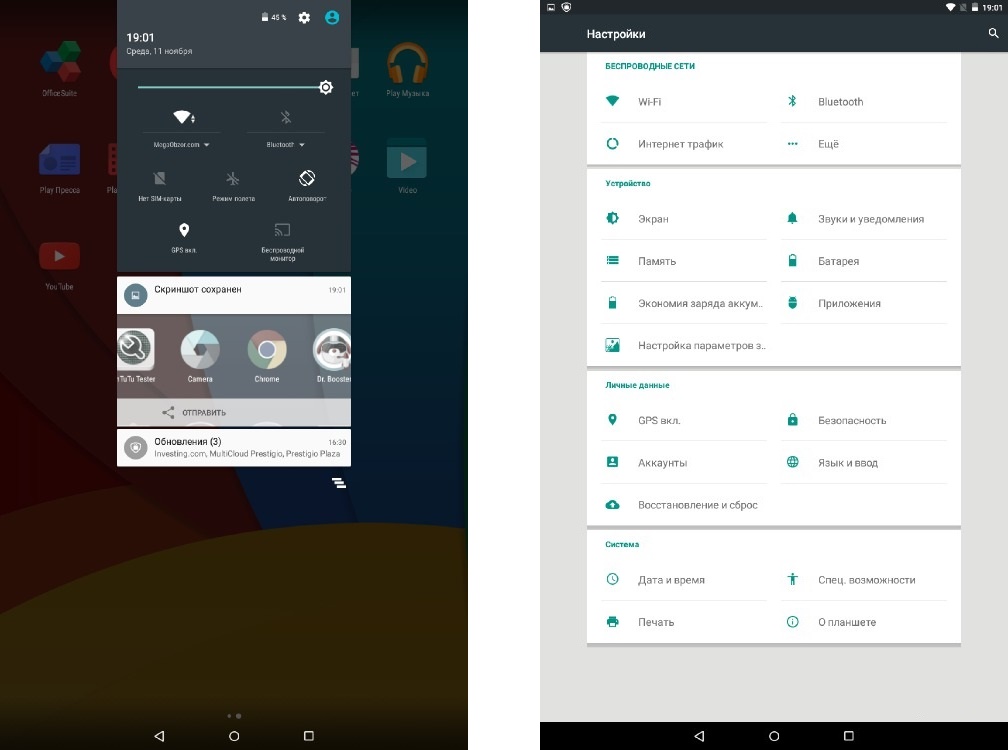The height and width of the screenshot is (750, 1008).
Task: Tap Back button on left screen navigation bar
Action: [159, 736]
